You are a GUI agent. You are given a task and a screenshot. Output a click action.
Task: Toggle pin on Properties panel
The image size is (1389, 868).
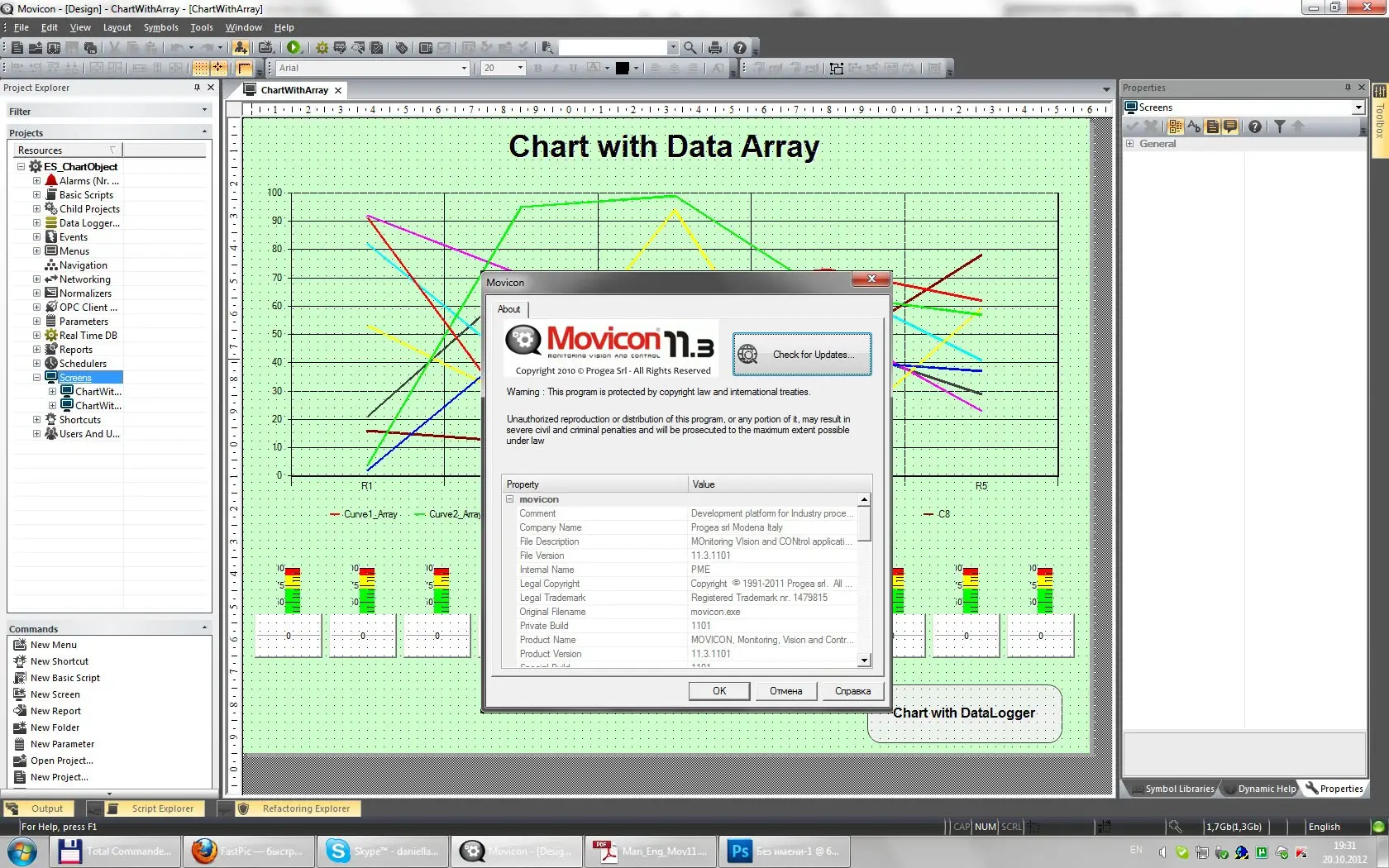pos(1348,88)
